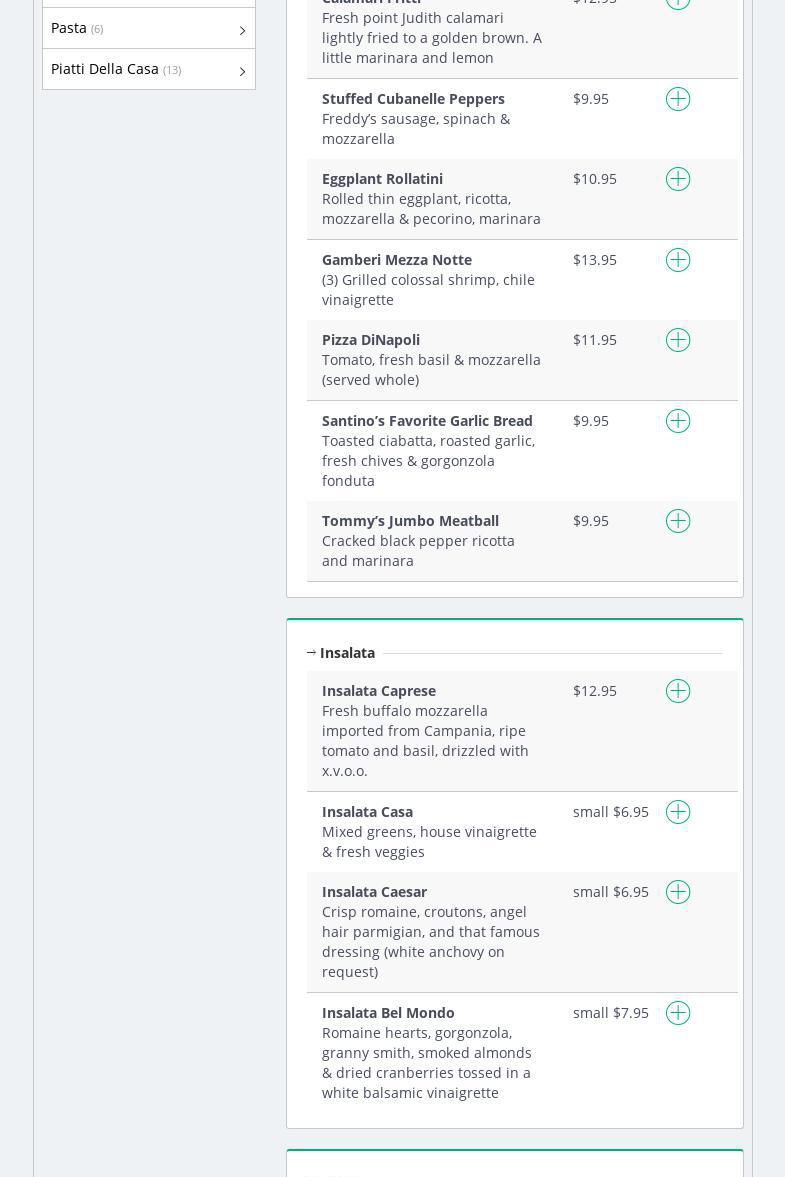Add Insalata Caesar to cart
785x1177 pixels.
678,892
